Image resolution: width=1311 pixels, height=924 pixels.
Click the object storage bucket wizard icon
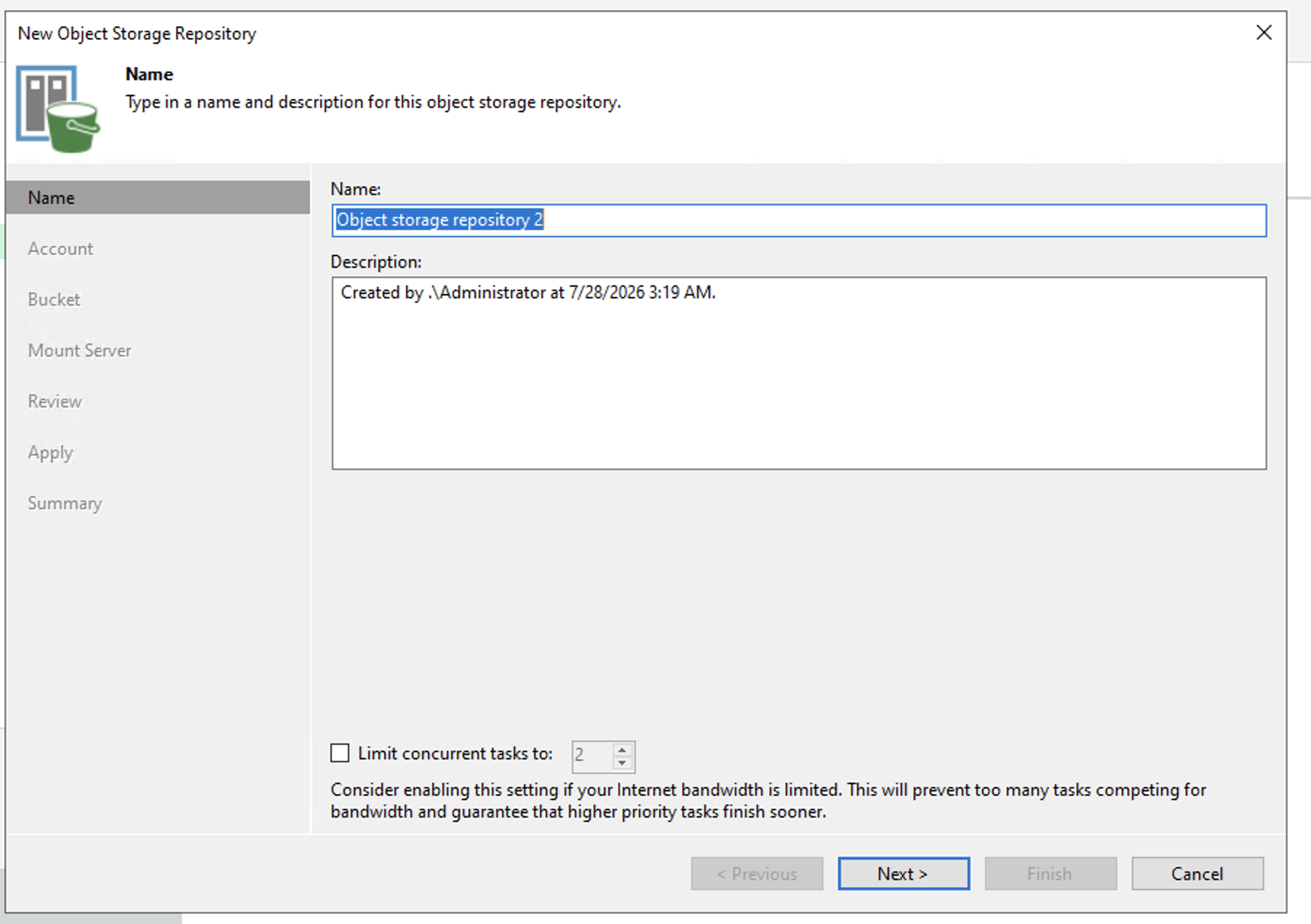click(x=58, y=109)
